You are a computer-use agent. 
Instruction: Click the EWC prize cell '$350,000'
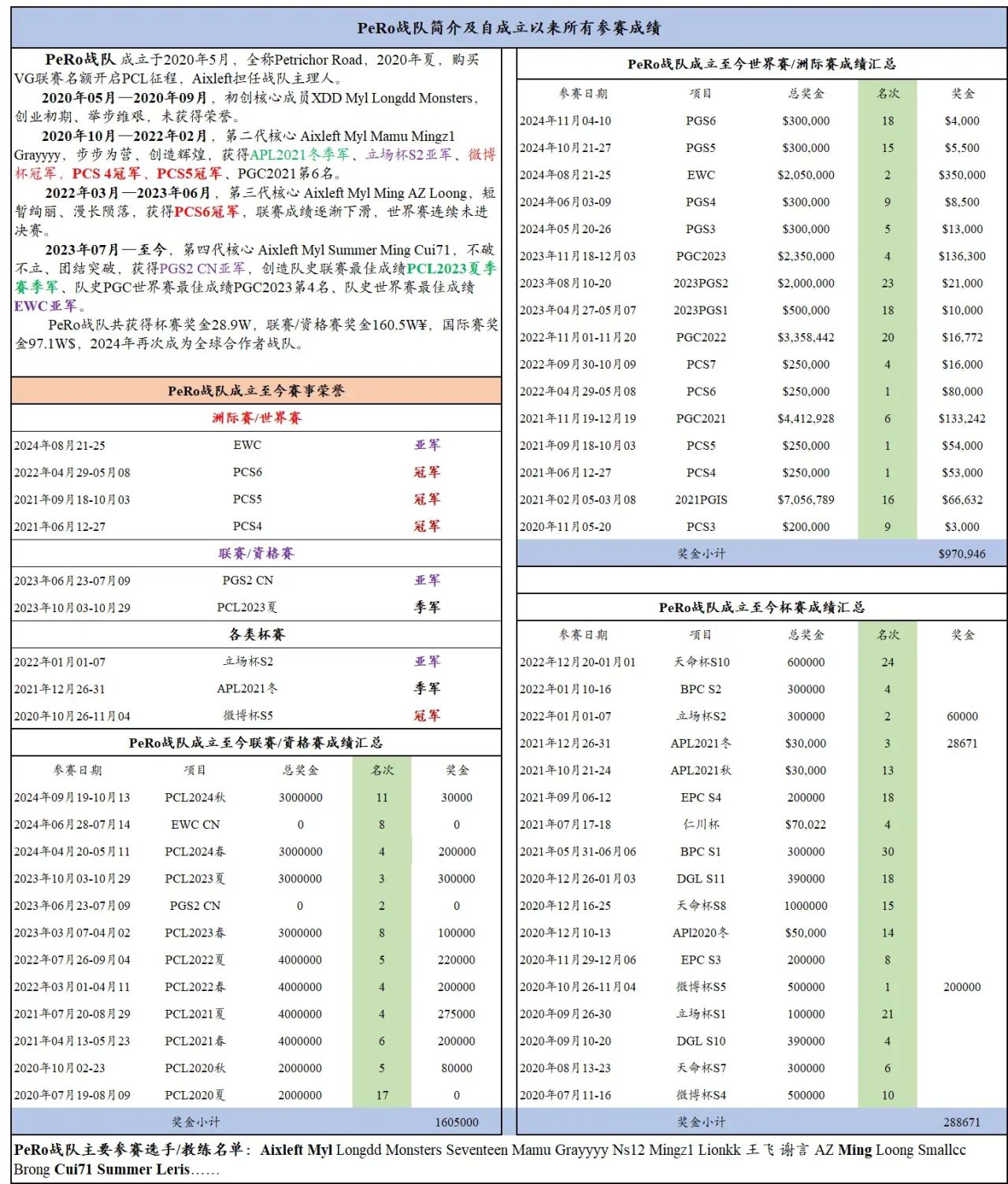(x=962, y=175)
